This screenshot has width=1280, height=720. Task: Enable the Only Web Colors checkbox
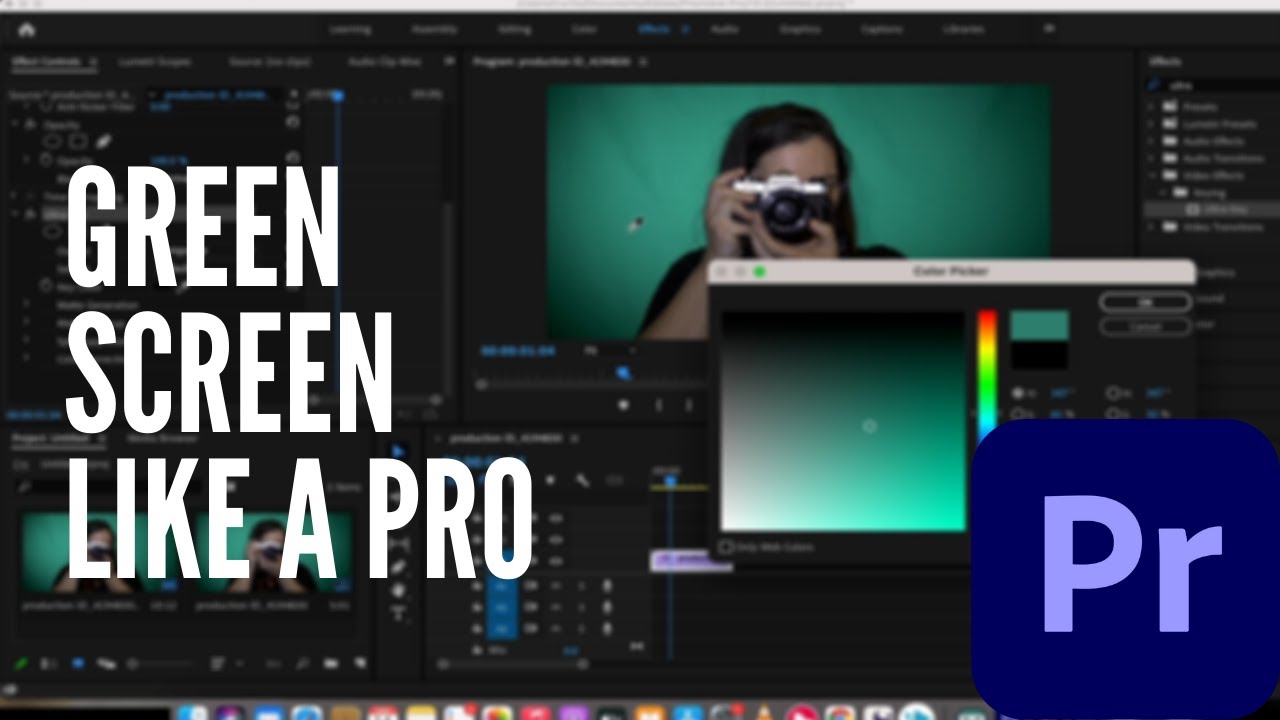(727, 547)
